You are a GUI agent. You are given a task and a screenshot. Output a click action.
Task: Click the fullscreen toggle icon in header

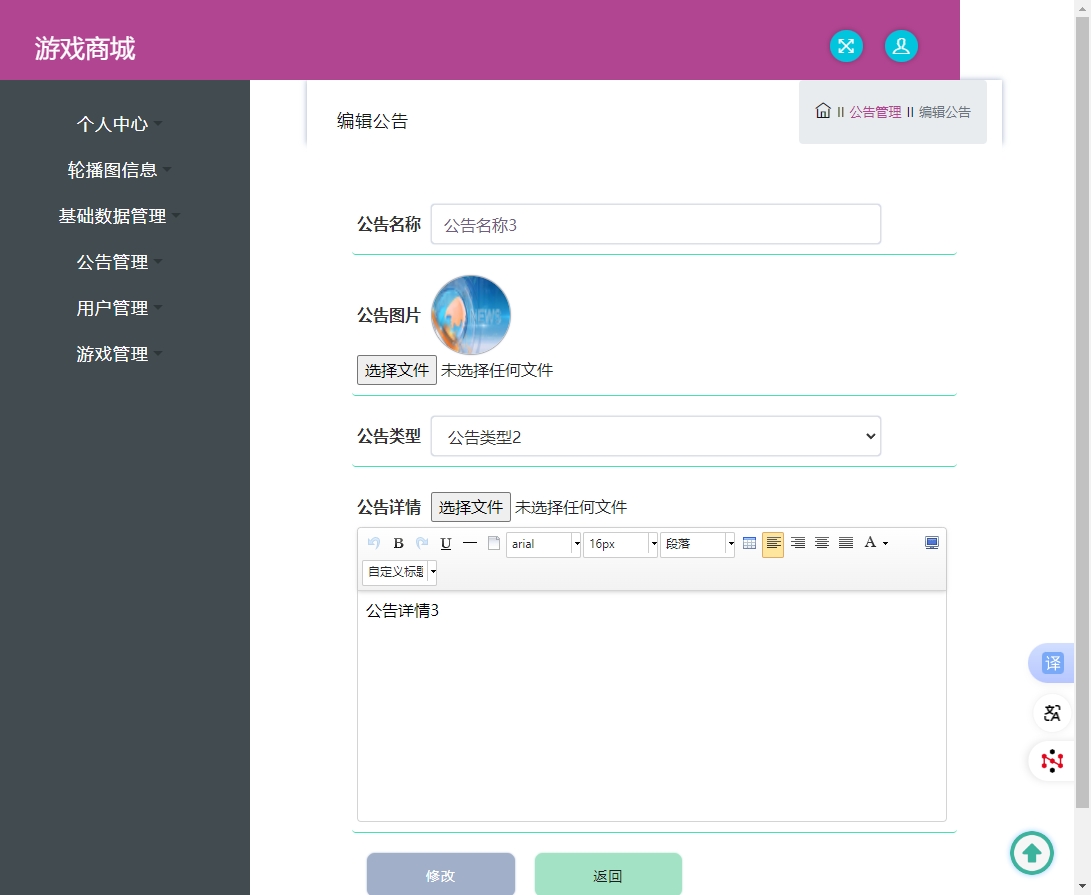846,46
